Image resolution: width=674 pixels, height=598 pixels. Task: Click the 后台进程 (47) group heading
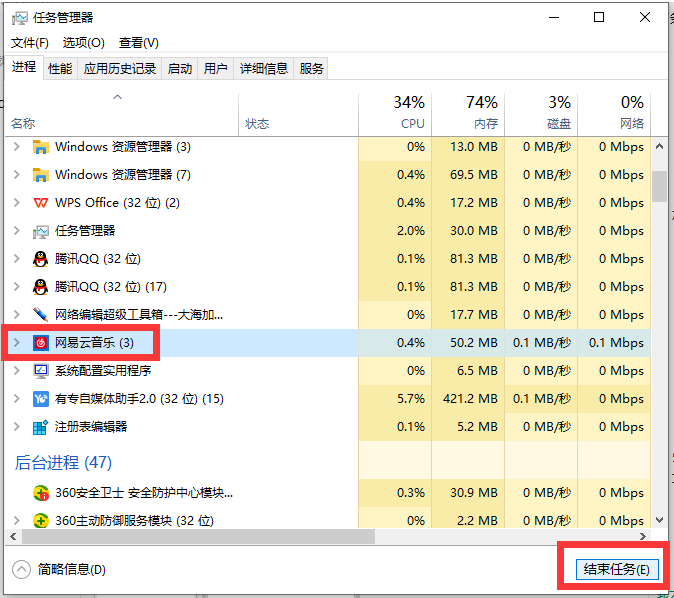point(63,463)
